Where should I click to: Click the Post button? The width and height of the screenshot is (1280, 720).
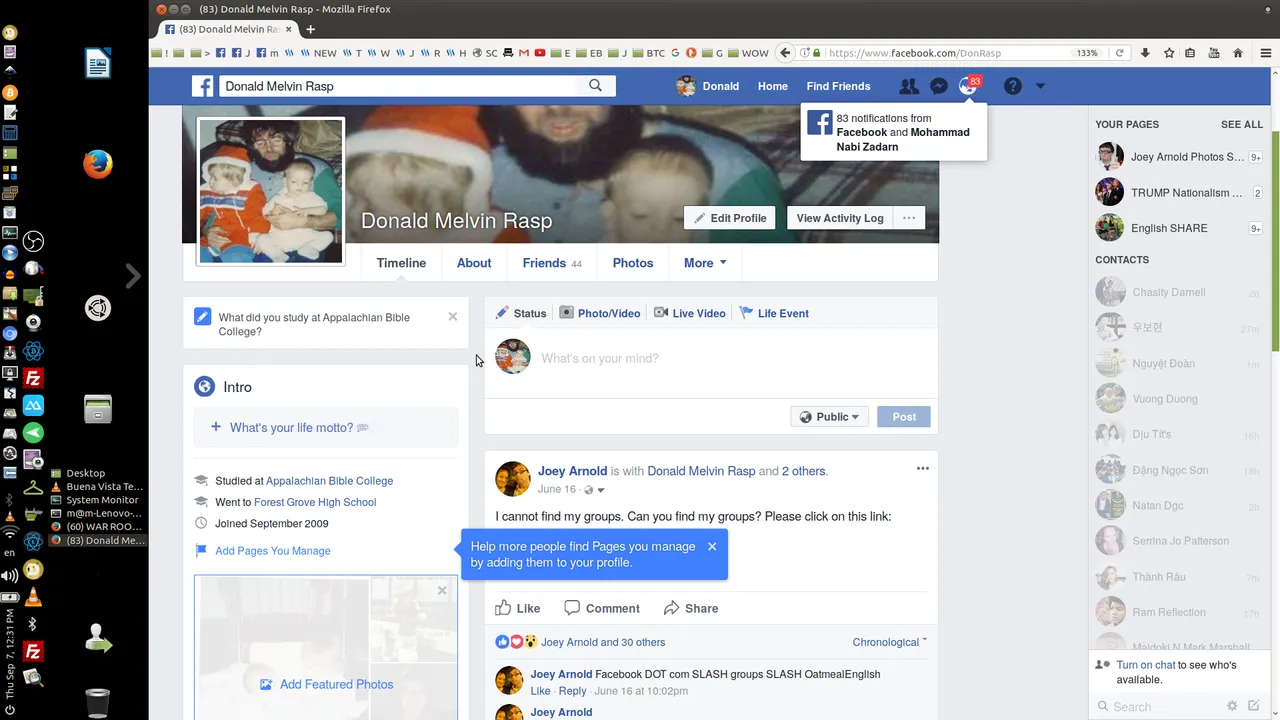pos(904,417)
